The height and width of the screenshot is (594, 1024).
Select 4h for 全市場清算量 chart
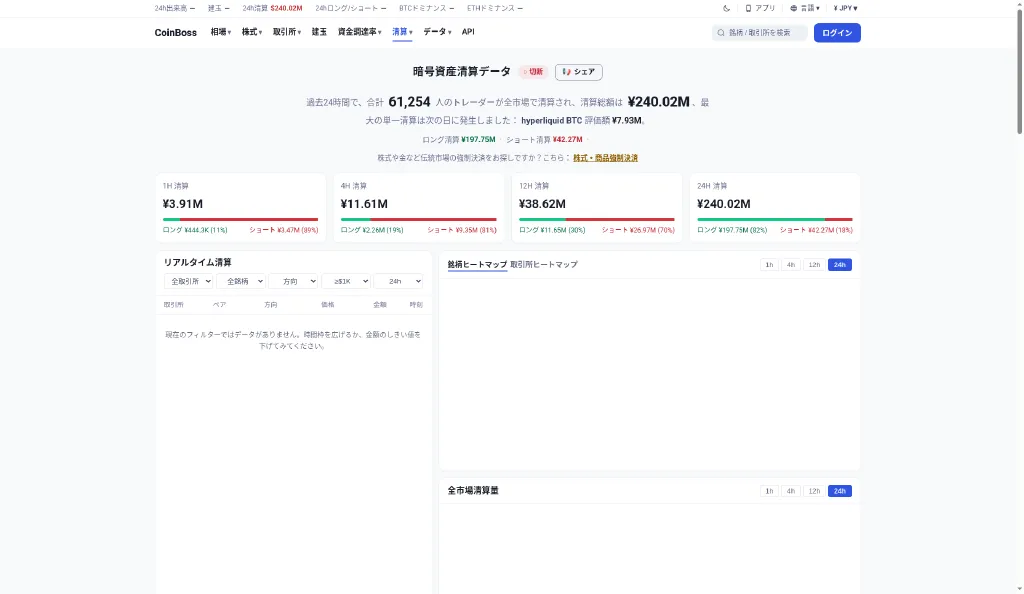[791, 491]
